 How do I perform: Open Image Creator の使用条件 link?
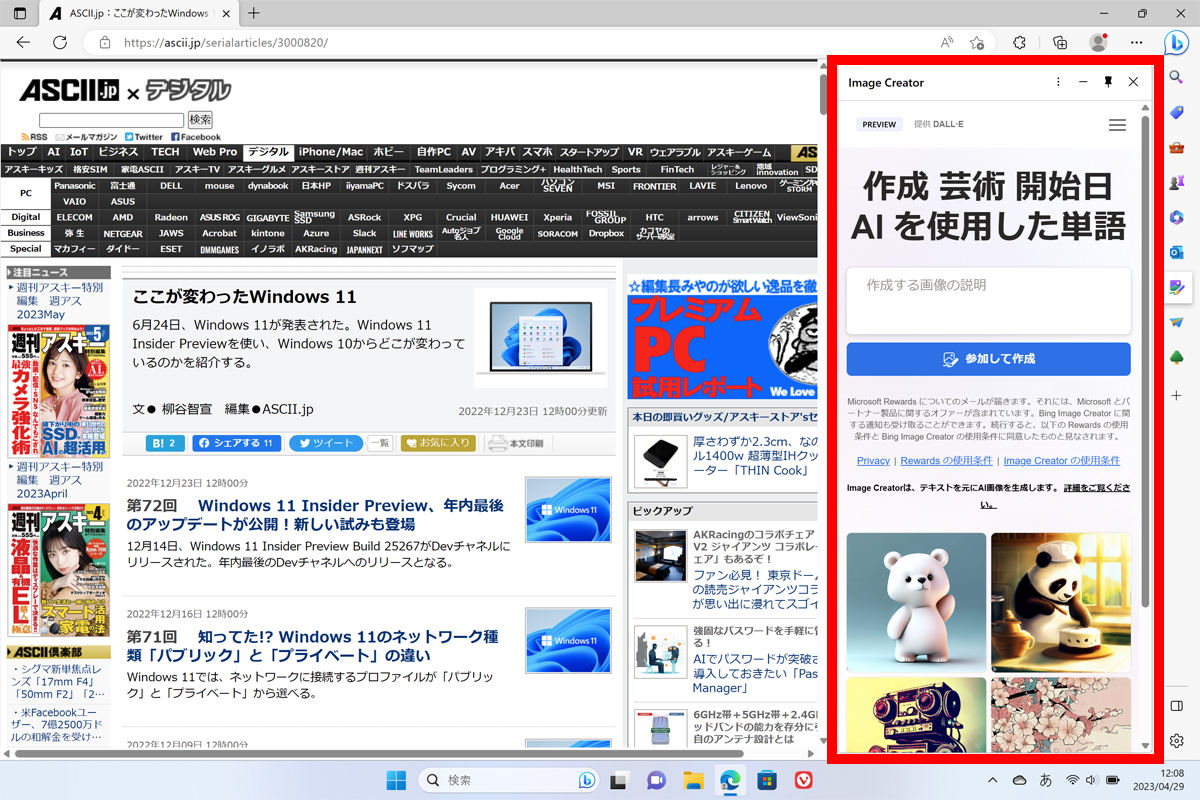(x=1062, y=461)
